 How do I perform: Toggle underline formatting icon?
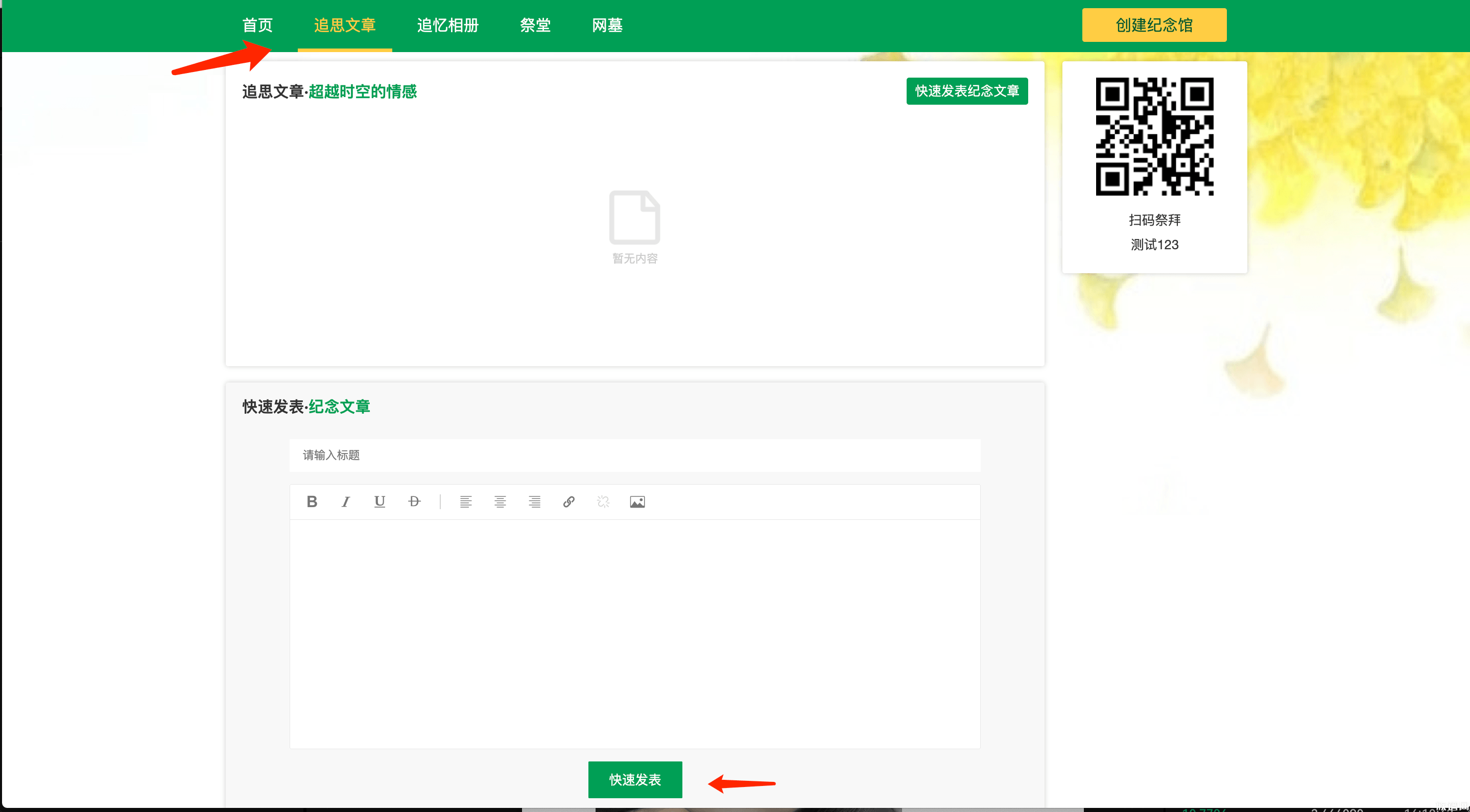[x=380, y=501]
